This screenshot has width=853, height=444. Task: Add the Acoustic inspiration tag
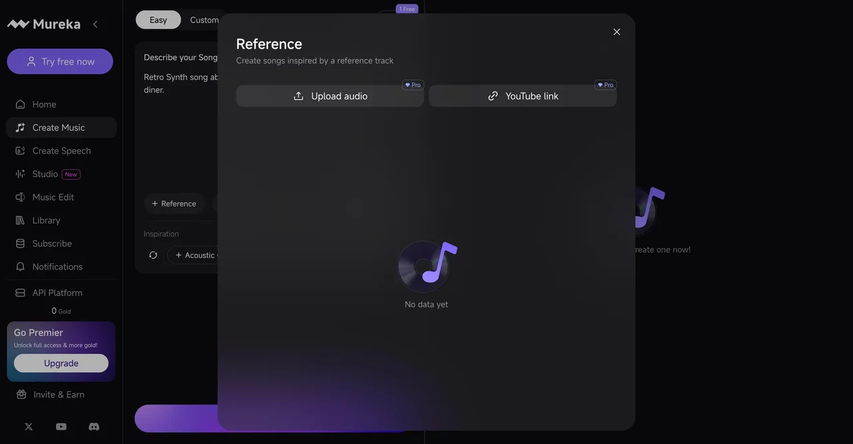coord(194,255)
